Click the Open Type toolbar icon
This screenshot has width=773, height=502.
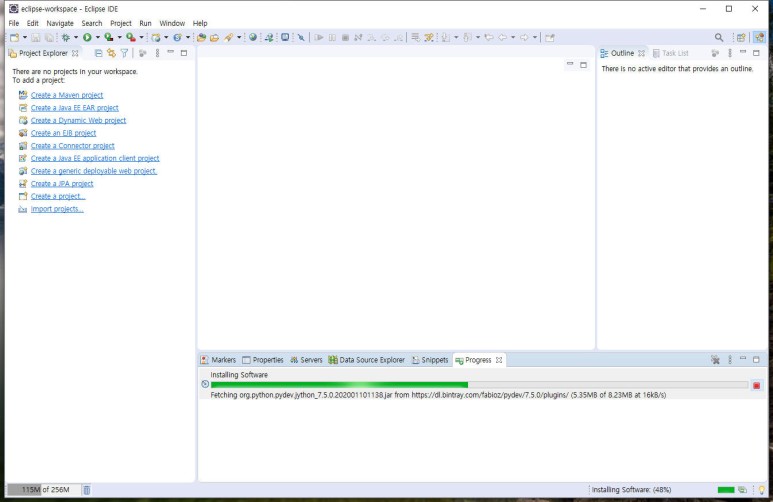pyautogui.click(x=201, y=37)
